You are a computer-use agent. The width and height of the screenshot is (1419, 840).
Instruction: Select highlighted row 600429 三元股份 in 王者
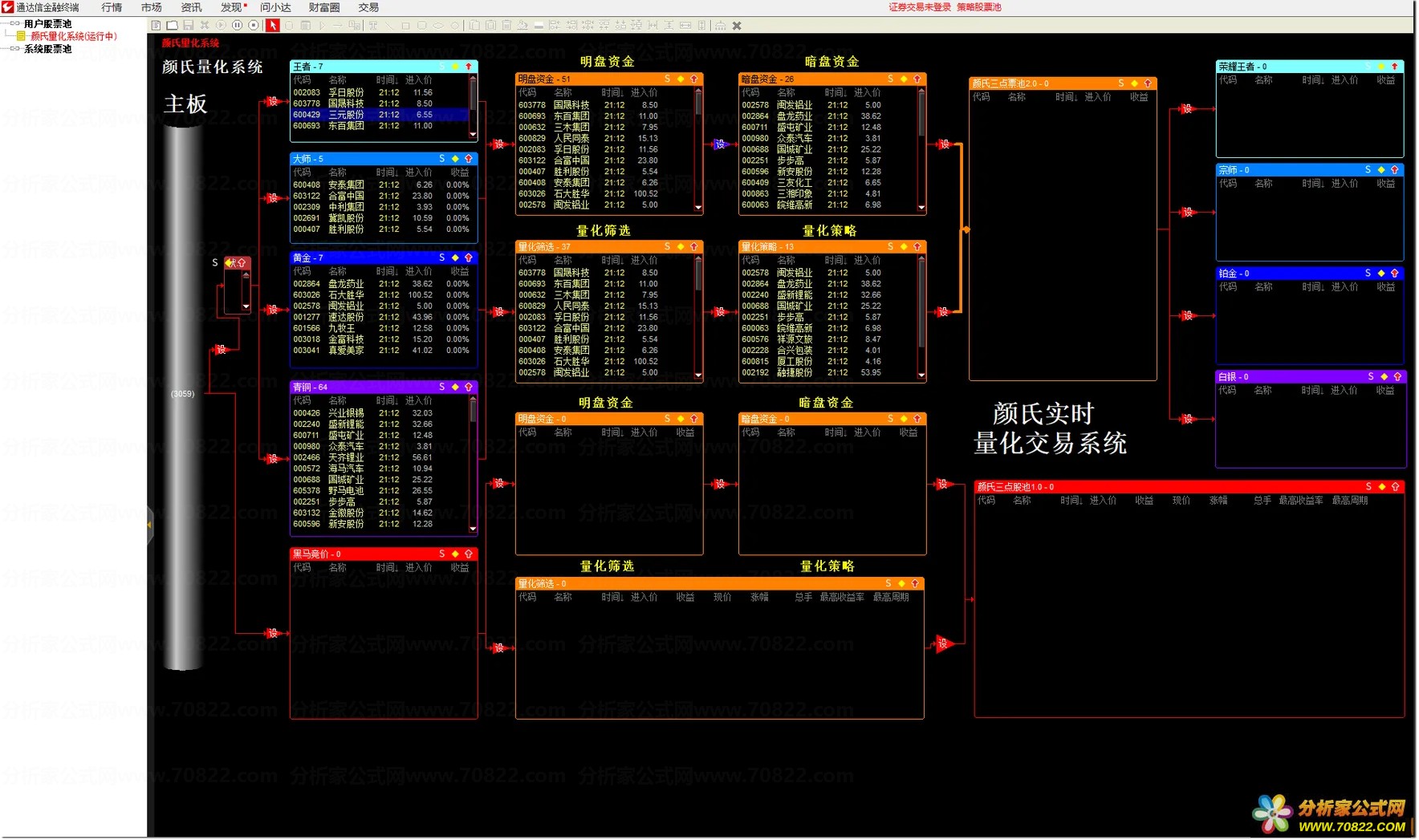[x=380, y=115]
